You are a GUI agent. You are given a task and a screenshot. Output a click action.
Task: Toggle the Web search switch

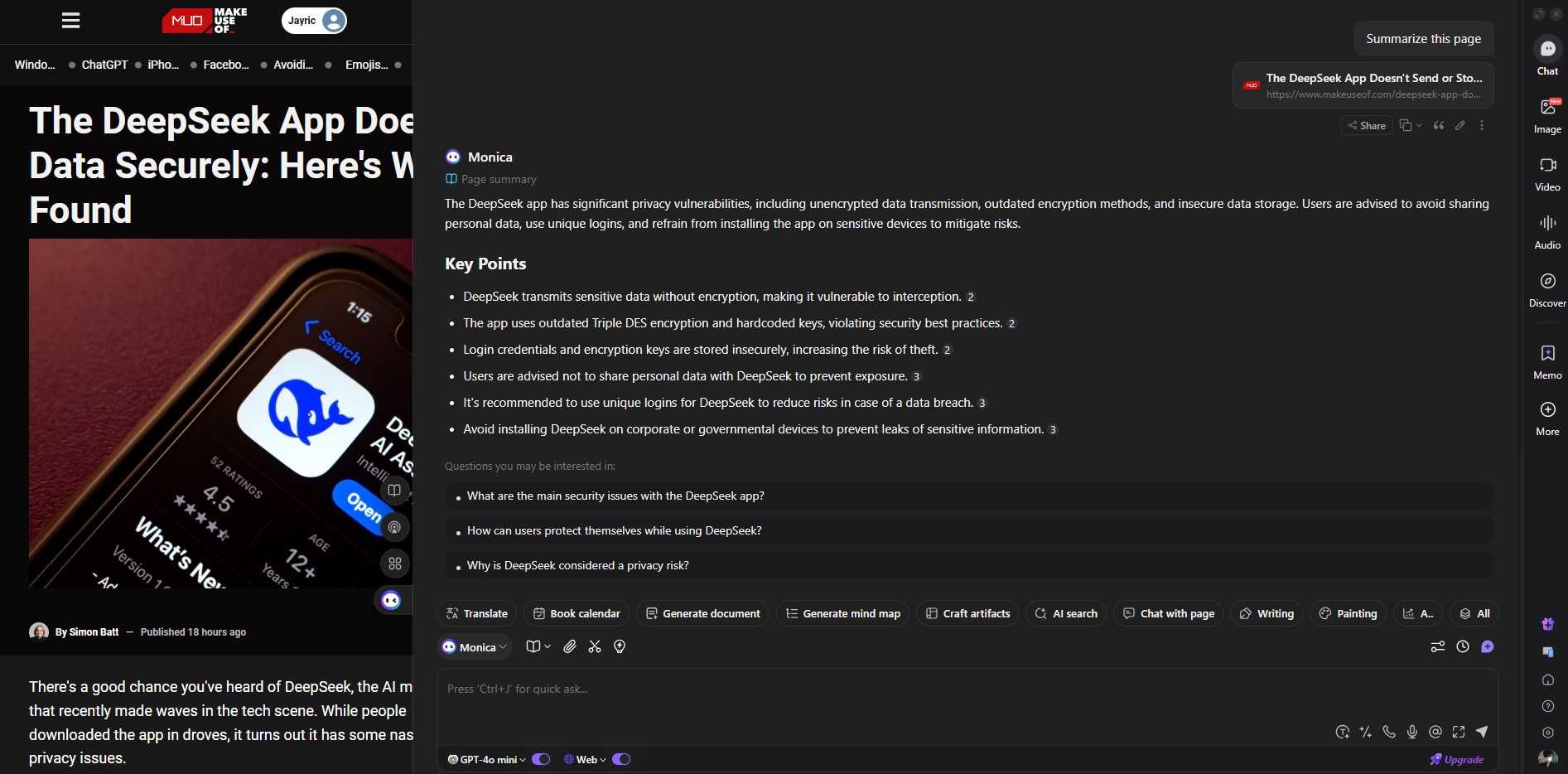click(621, 759)
